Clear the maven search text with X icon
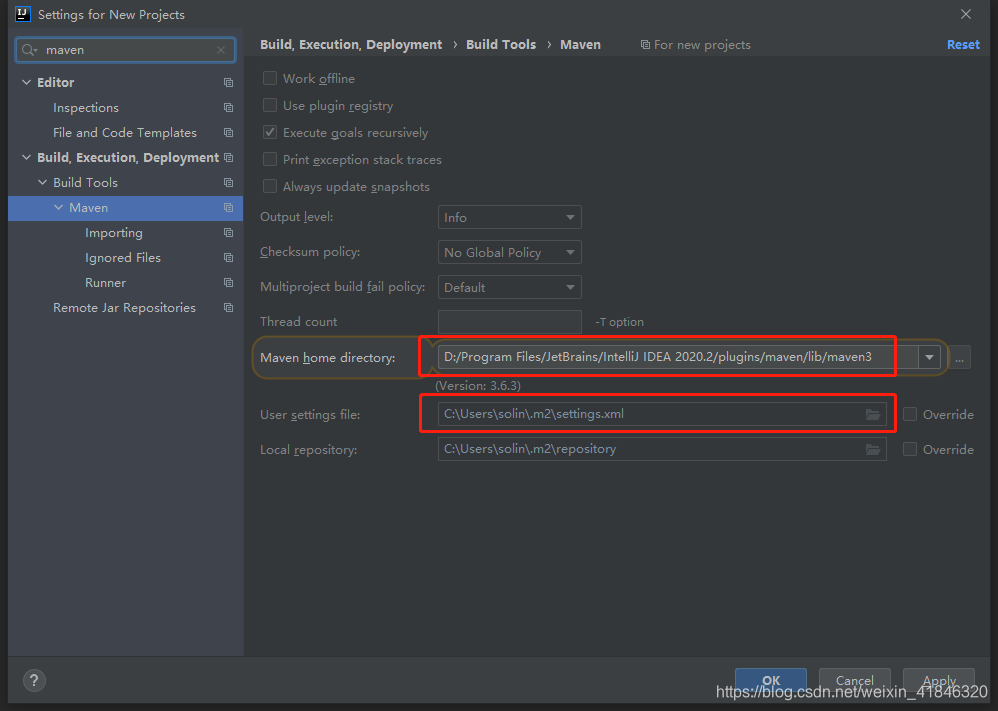Screen dimensions: 998x711 [221, 50]
